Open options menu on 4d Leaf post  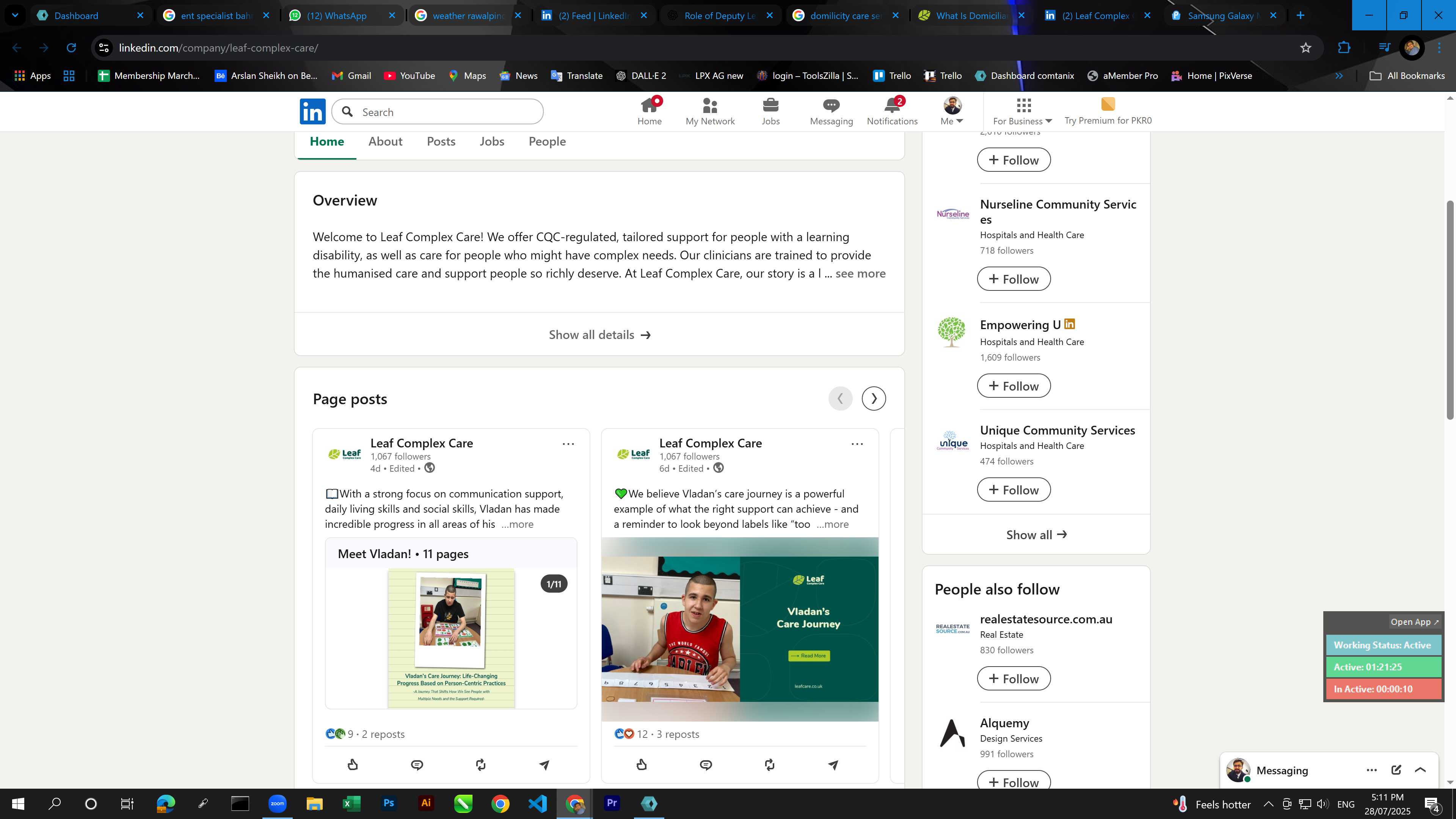568,444
